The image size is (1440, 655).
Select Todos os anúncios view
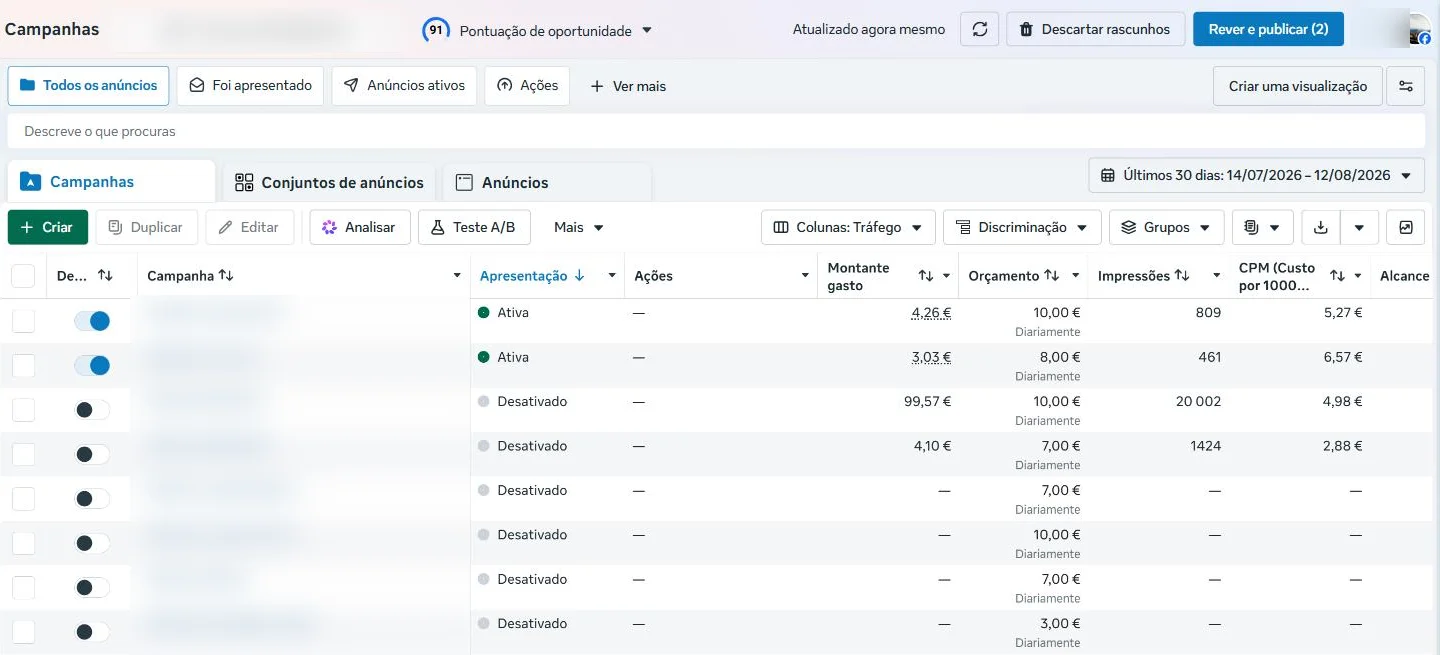[x=88, y=86]
